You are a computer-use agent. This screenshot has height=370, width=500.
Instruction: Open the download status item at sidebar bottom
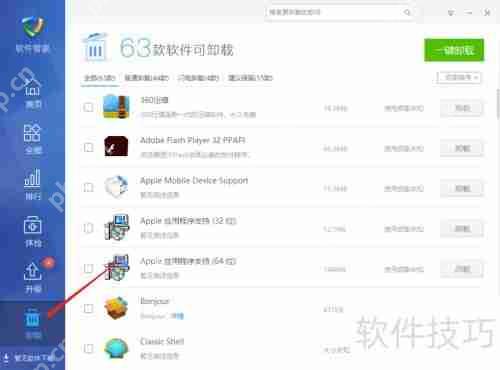coord(30,358)
